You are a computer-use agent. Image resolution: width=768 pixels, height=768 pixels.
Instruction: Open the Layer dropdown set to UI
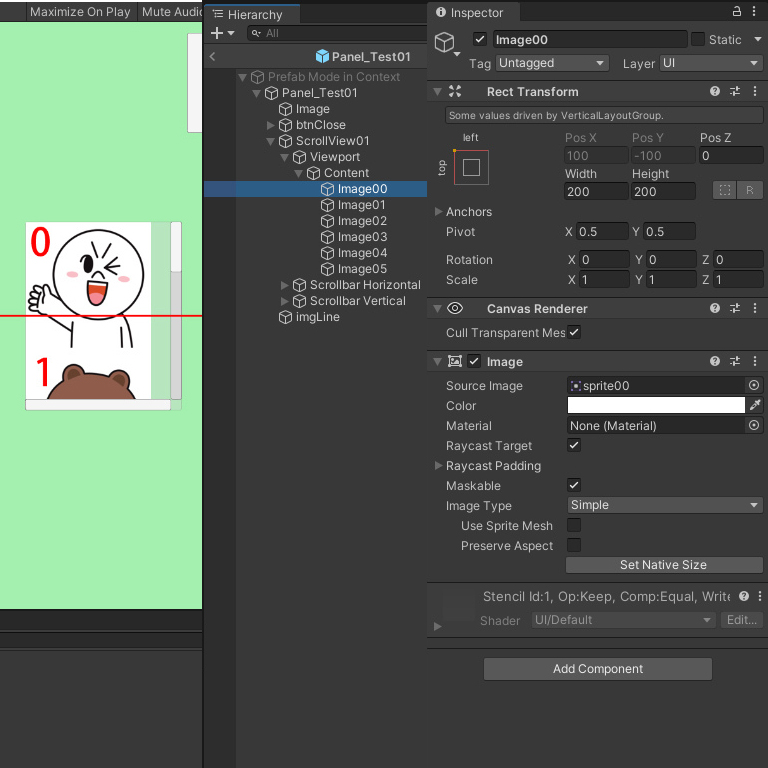tap(711, 63)
